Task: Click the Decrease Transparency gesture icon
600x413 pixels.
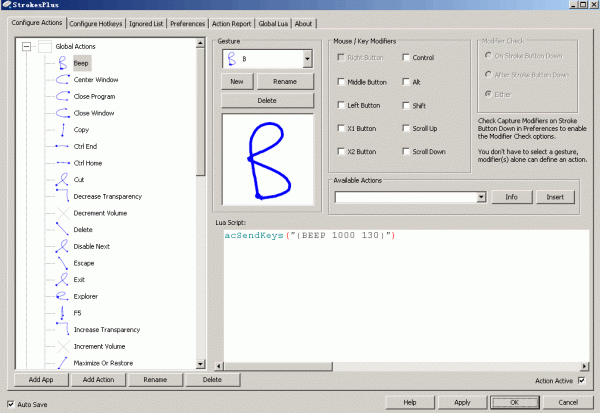Action: coord(62,196)
